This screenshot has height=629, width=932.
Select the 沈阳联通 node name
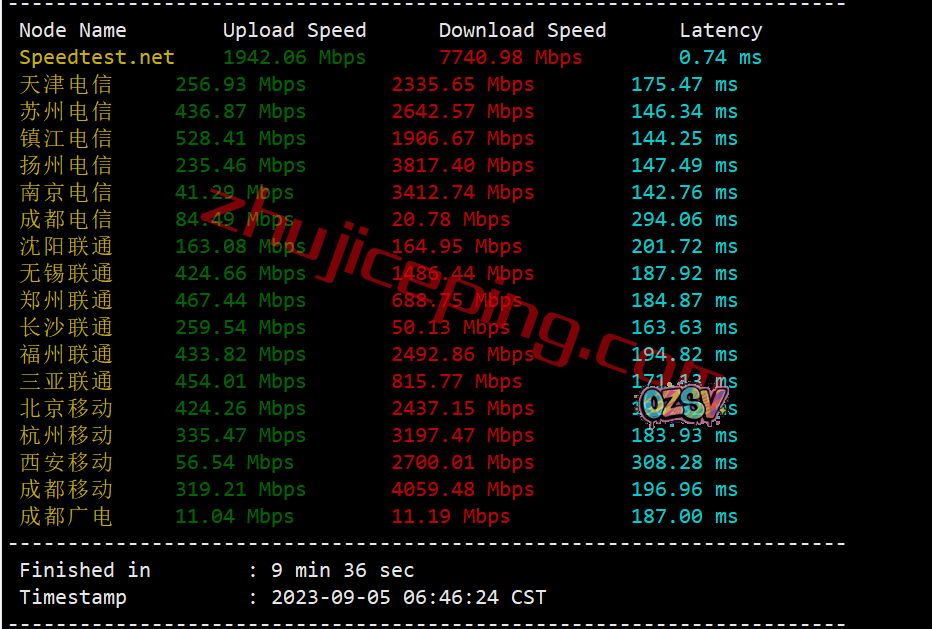[66, 246]
